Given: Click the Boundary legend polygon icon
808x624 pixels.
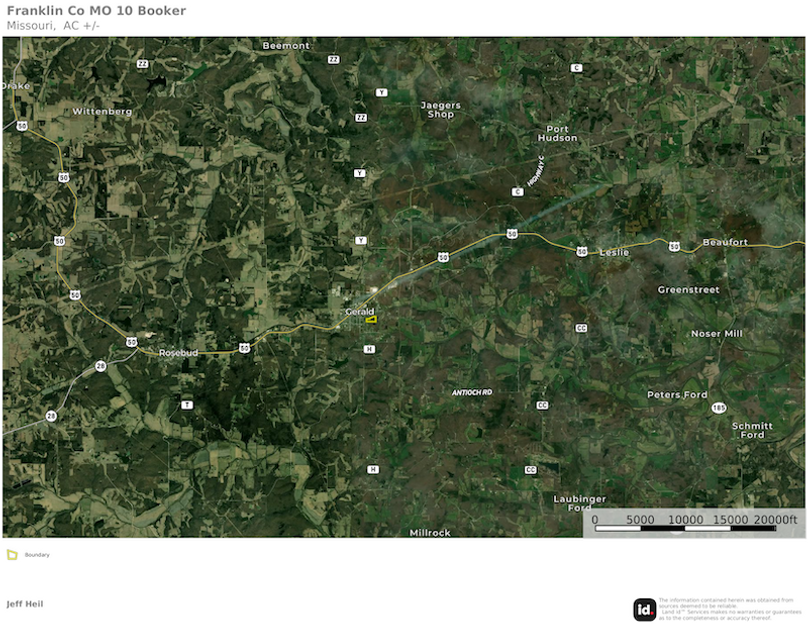Looking at the screenshot, I should 12,554.
